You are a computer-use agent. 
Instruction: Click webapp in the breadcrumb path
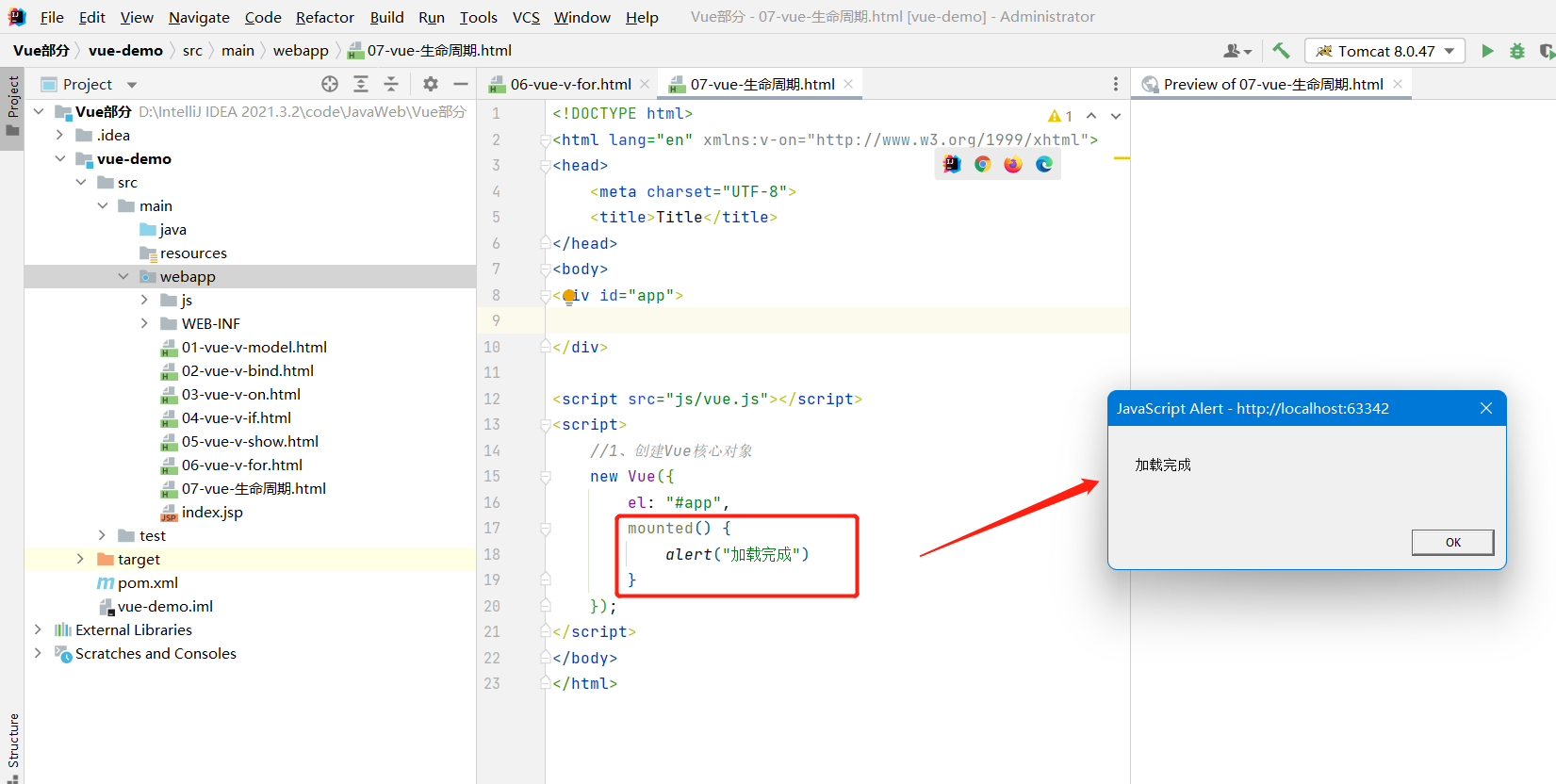tap(301, 51)
